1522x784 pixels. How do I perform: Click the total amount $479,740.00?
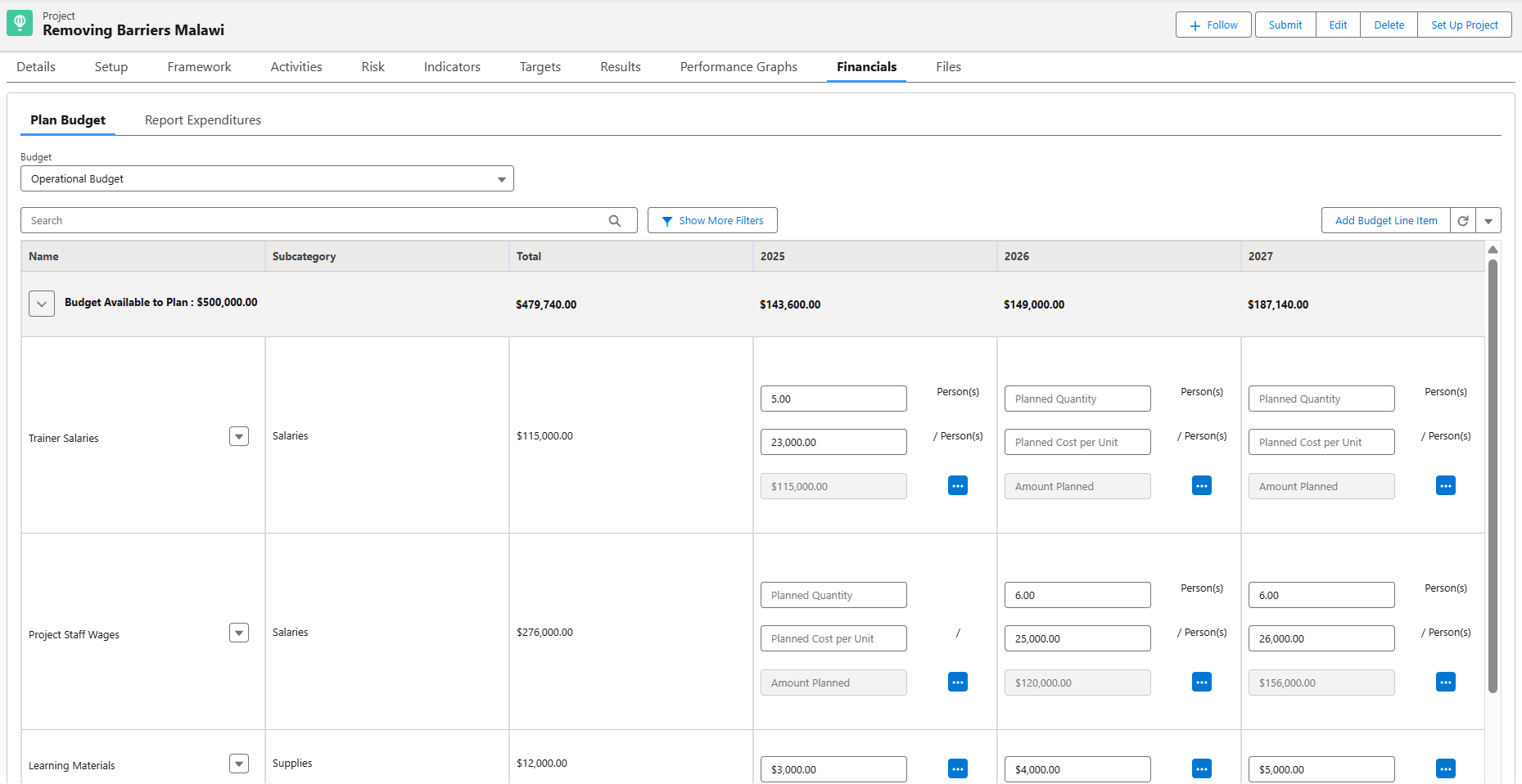tap(546, 305)
